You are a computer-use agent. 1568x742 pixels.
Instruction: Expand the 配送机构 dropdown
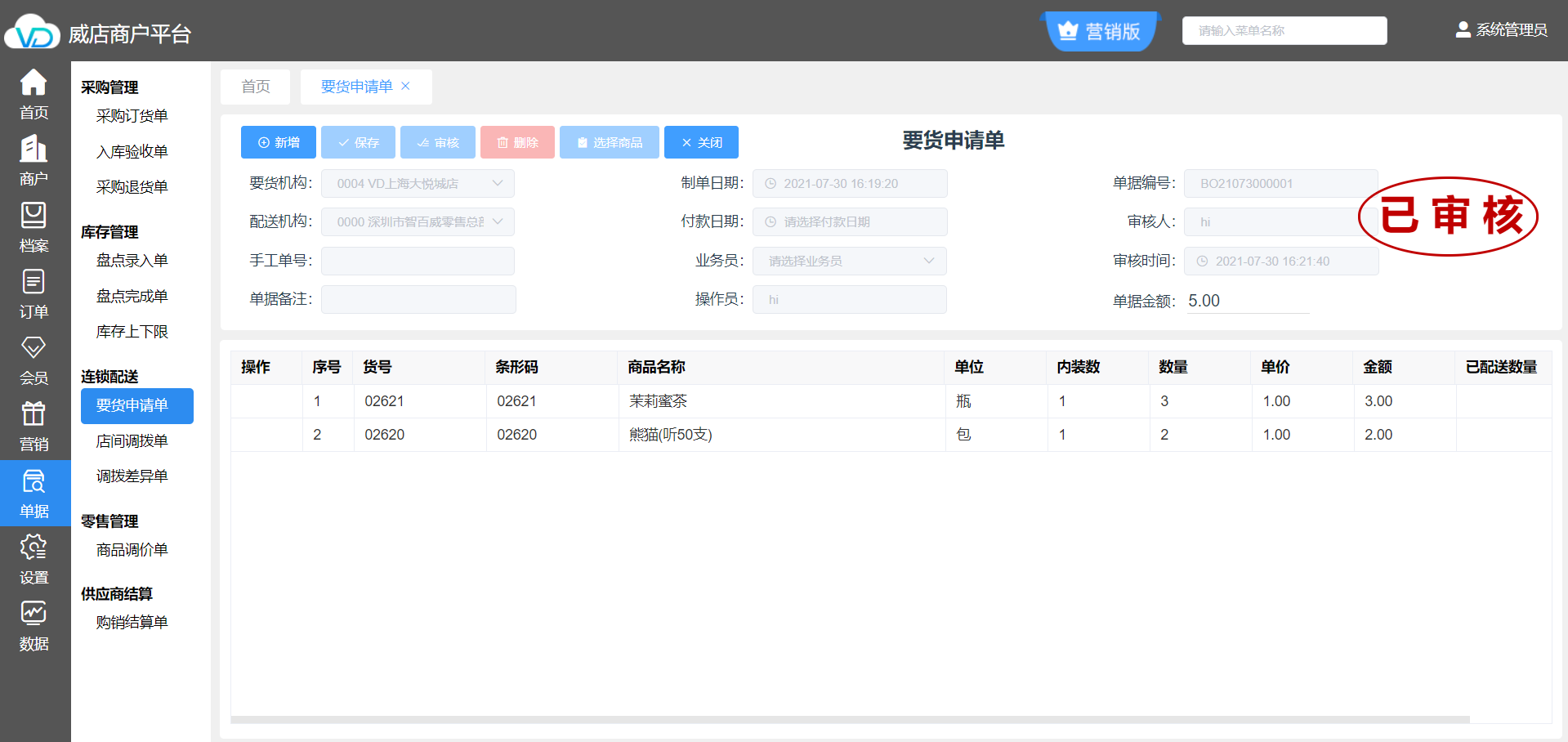click(x=497, y=221)
